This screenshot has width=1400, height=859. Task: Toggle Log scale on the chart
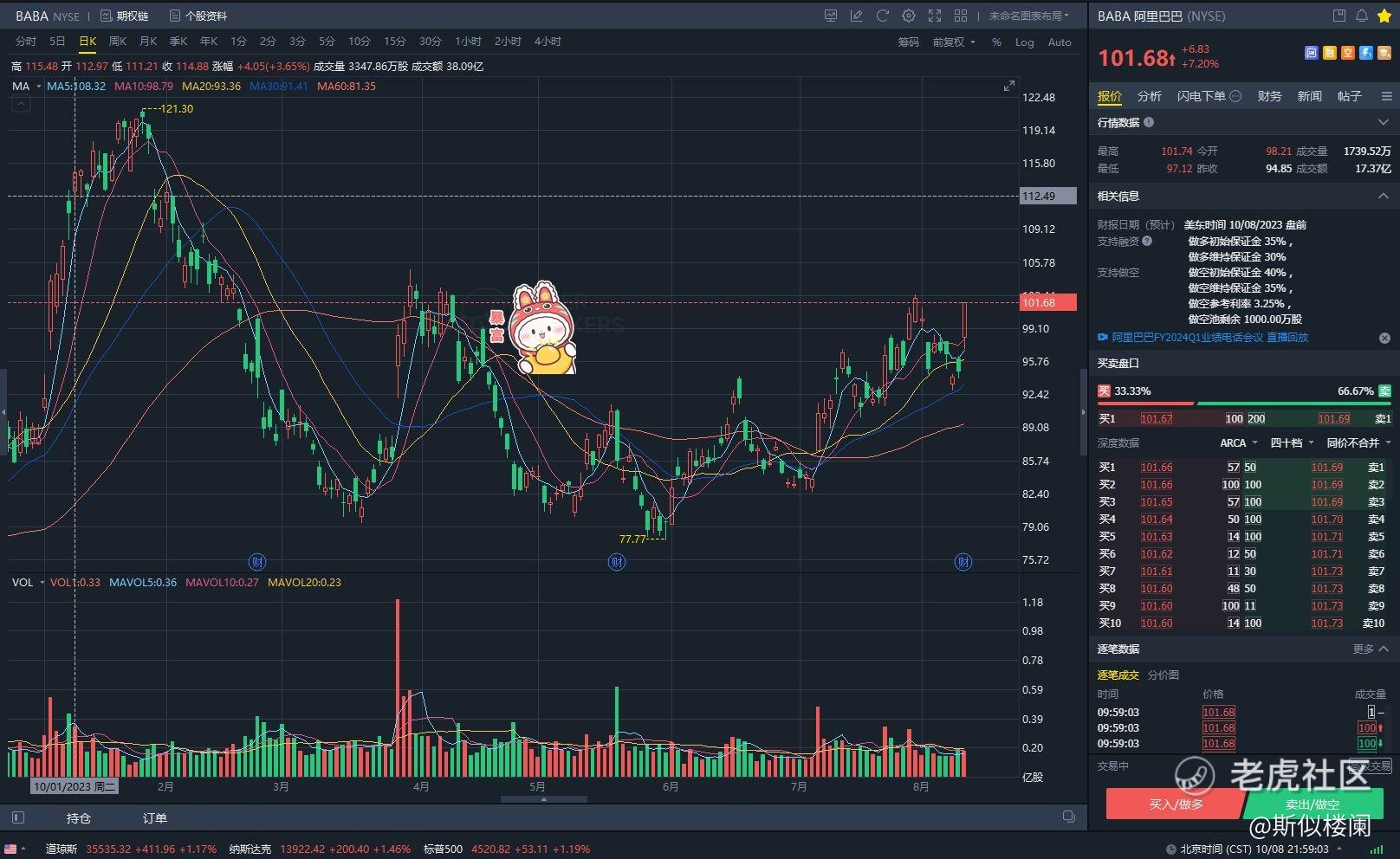[1025, 42]
